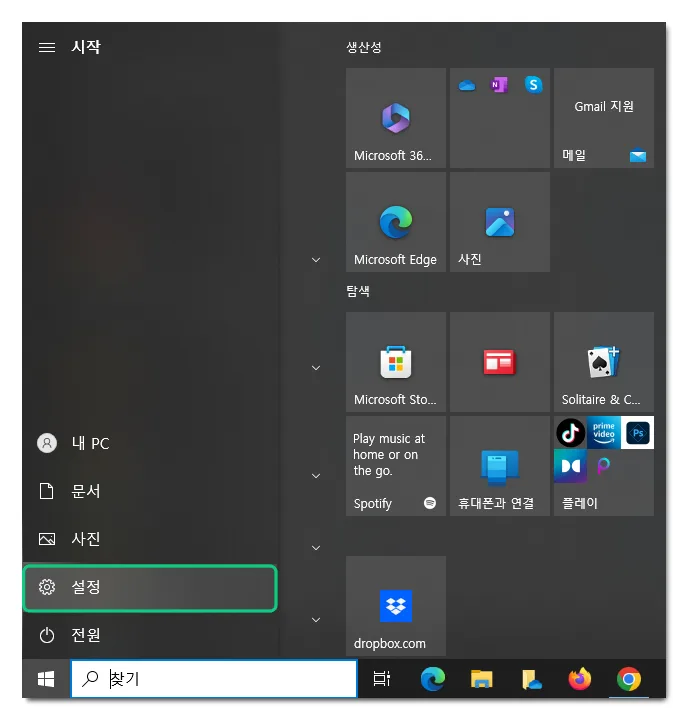
Task: Click the chevron beside the Microsoft Edge row
Action: pos(316,260)
